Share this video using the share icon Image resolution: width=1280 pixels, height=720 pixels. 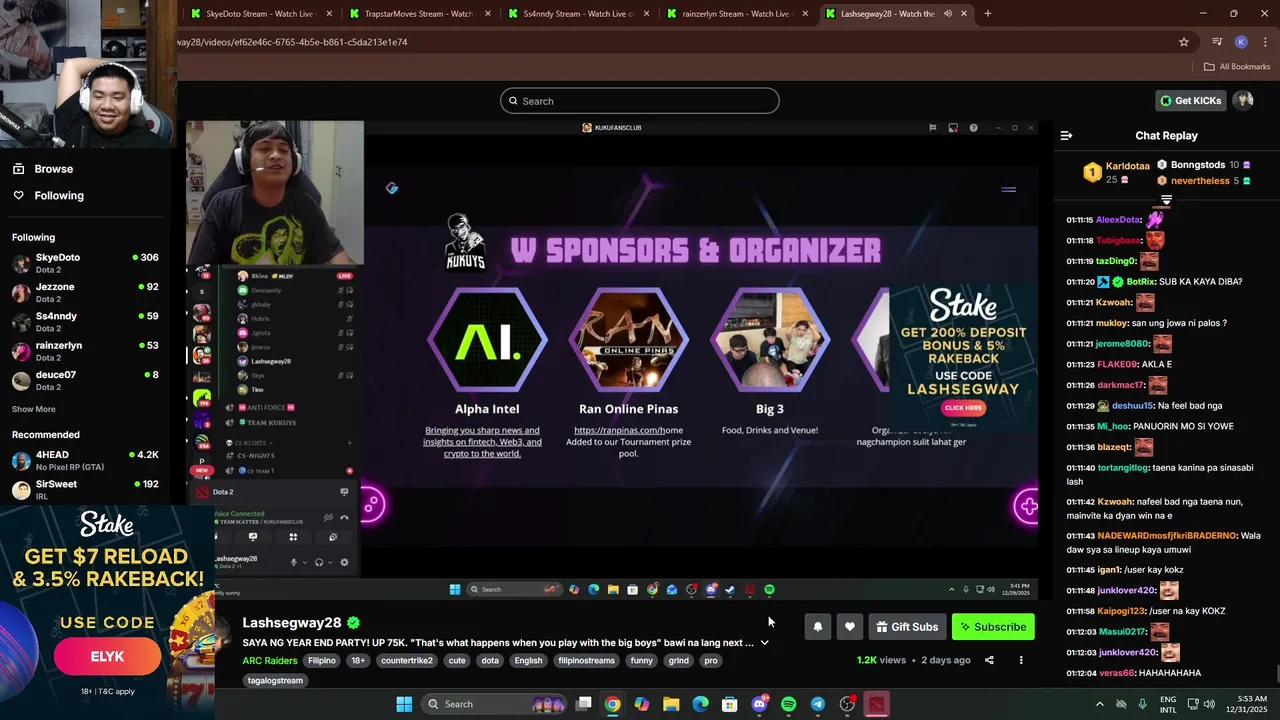click(989, 660)
